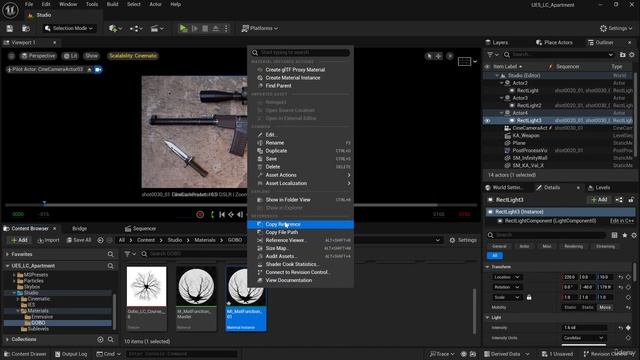Open the Cinematics clapperboard menu

click(x=157, y=28)
